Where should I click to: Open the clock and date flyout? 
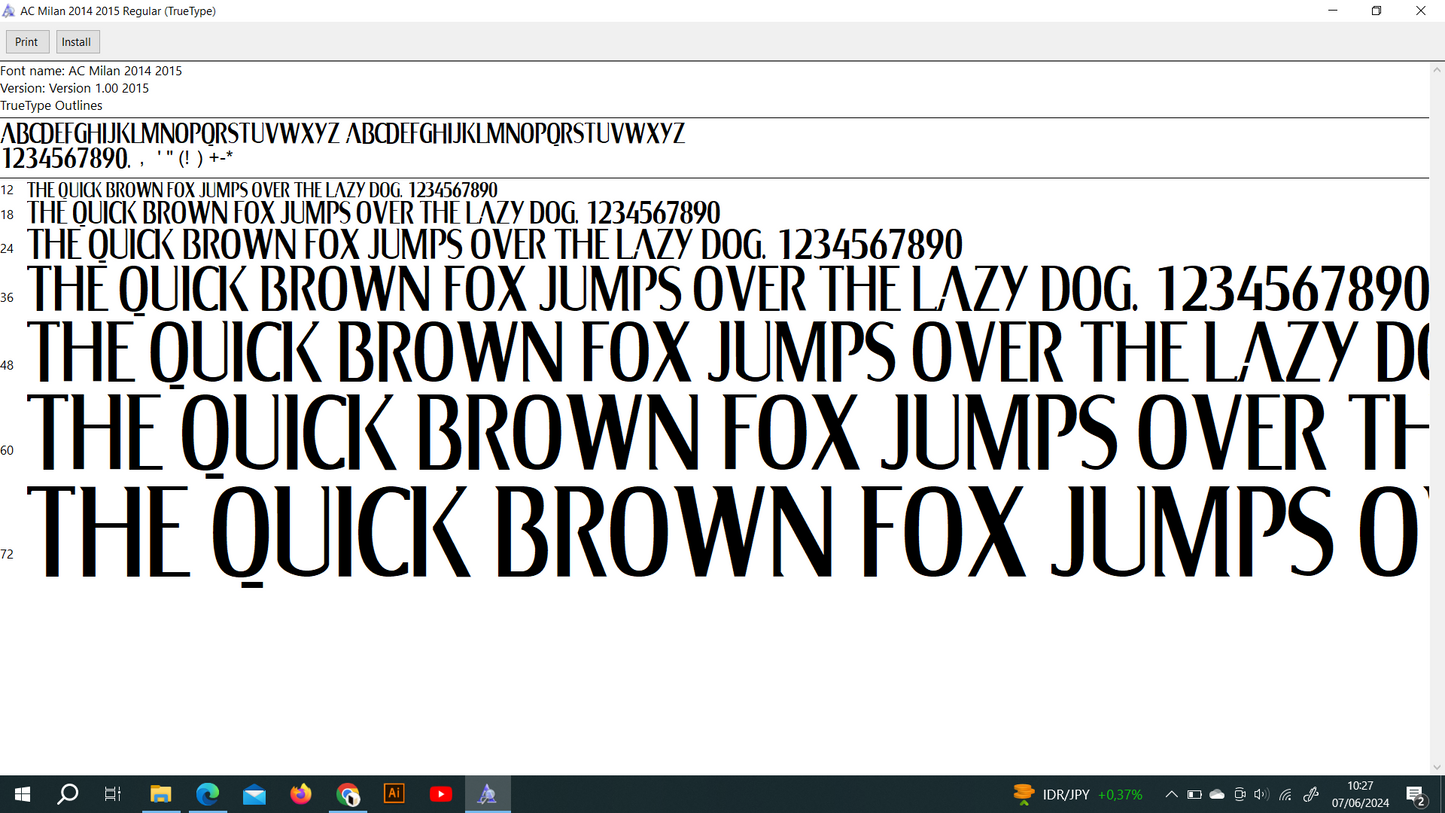(1360, 794)
